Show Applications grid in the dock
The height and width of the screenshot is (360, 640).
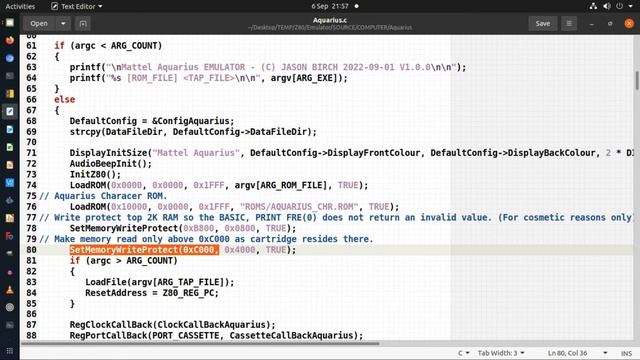click(10, 351)
